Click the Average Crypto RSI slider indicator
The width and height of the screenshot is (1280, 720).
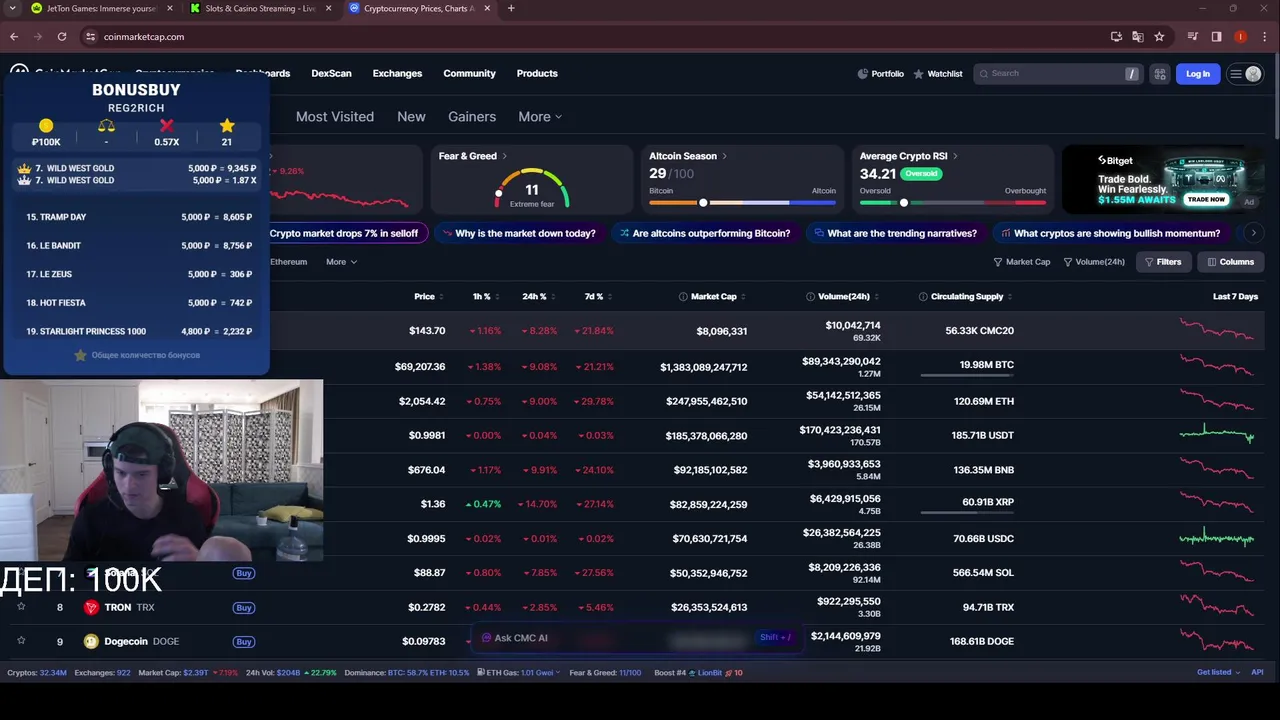click(x=904, y=203)
